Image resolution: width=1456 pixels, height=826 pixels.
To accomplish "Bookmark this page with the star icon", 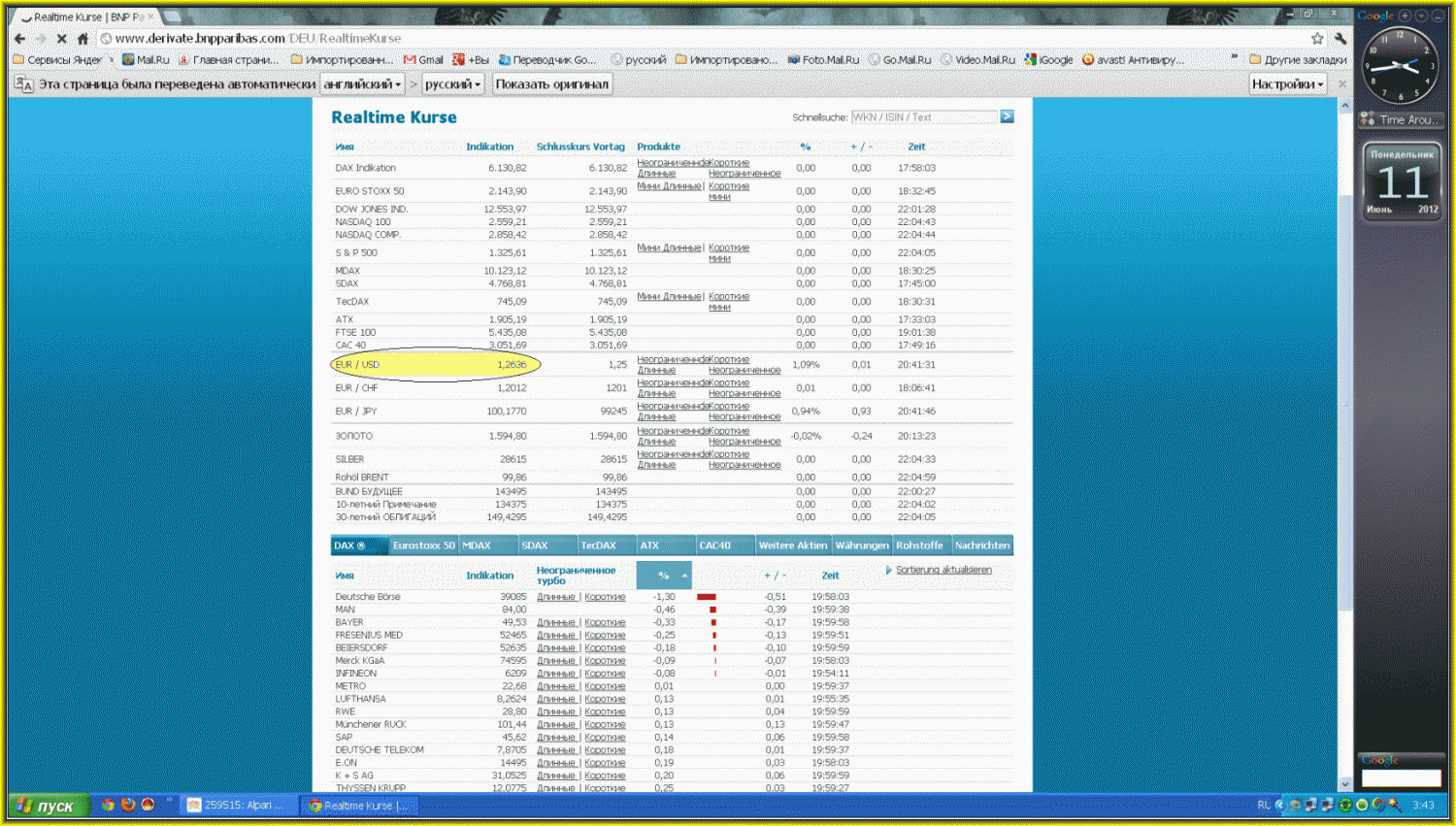I will tap(1317, 39).
